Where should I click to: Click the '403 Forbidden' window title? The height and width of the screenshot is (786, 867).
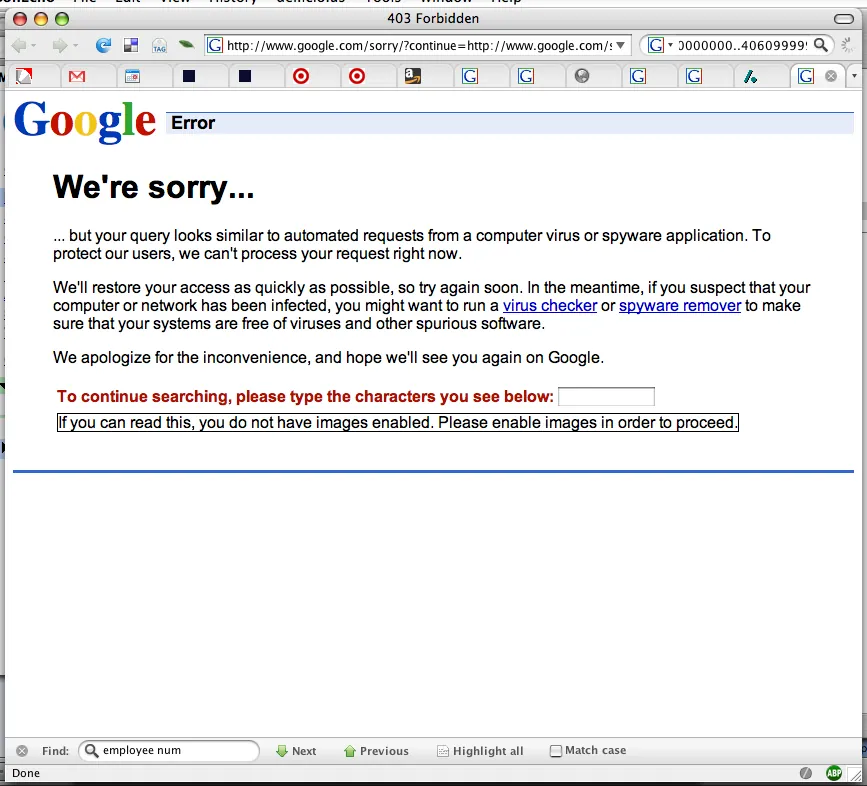433,18
